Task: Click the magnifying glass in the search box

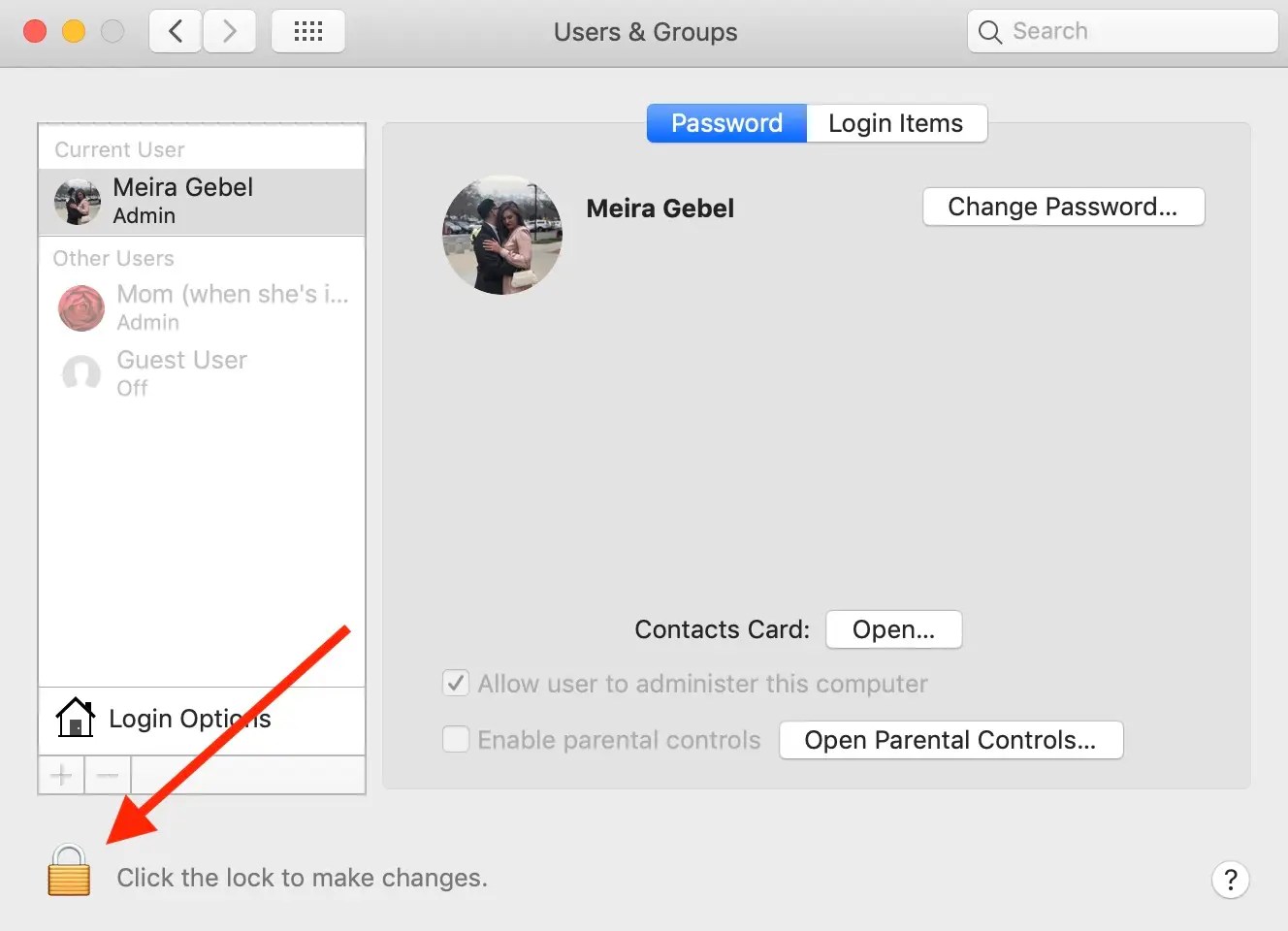Action: point(989,32)
